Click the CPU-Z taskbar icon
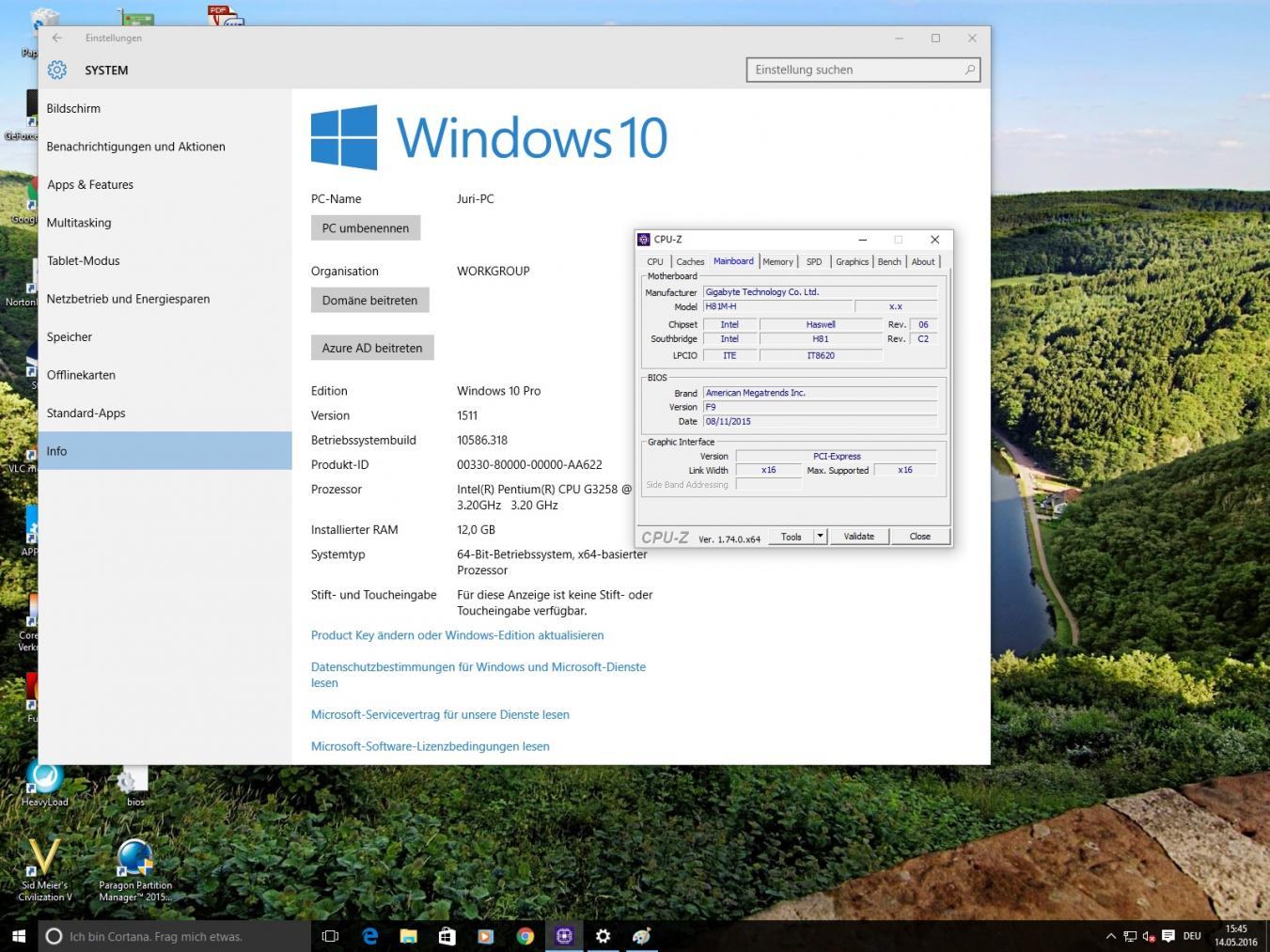1270x952 pixels. (564, 936)
